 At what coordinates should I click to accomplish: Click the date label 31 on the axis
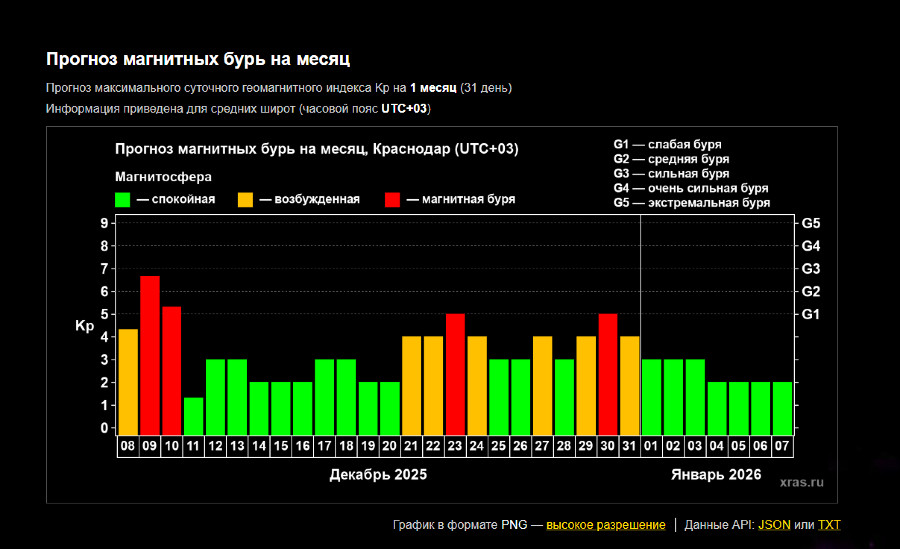[630, 447]
